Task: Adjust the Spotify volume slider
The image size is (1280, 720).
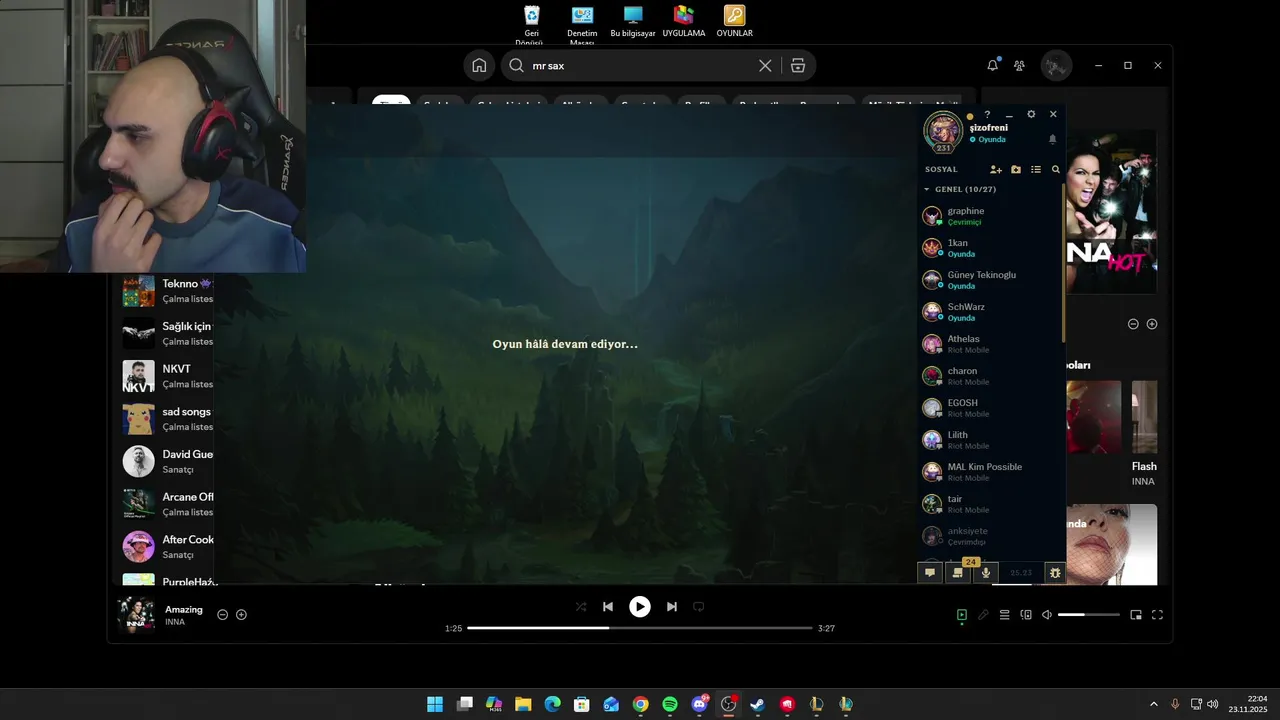Action: pyautogui.click(x=1089, y=615)
